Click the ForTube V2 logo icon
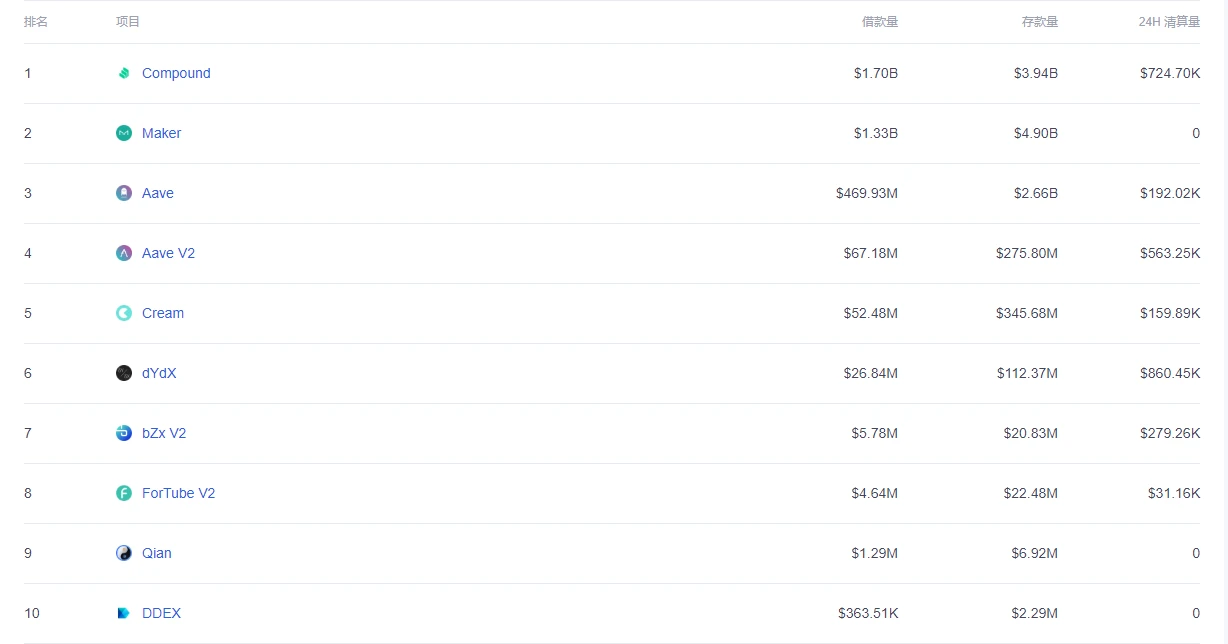 coord(124,493)
